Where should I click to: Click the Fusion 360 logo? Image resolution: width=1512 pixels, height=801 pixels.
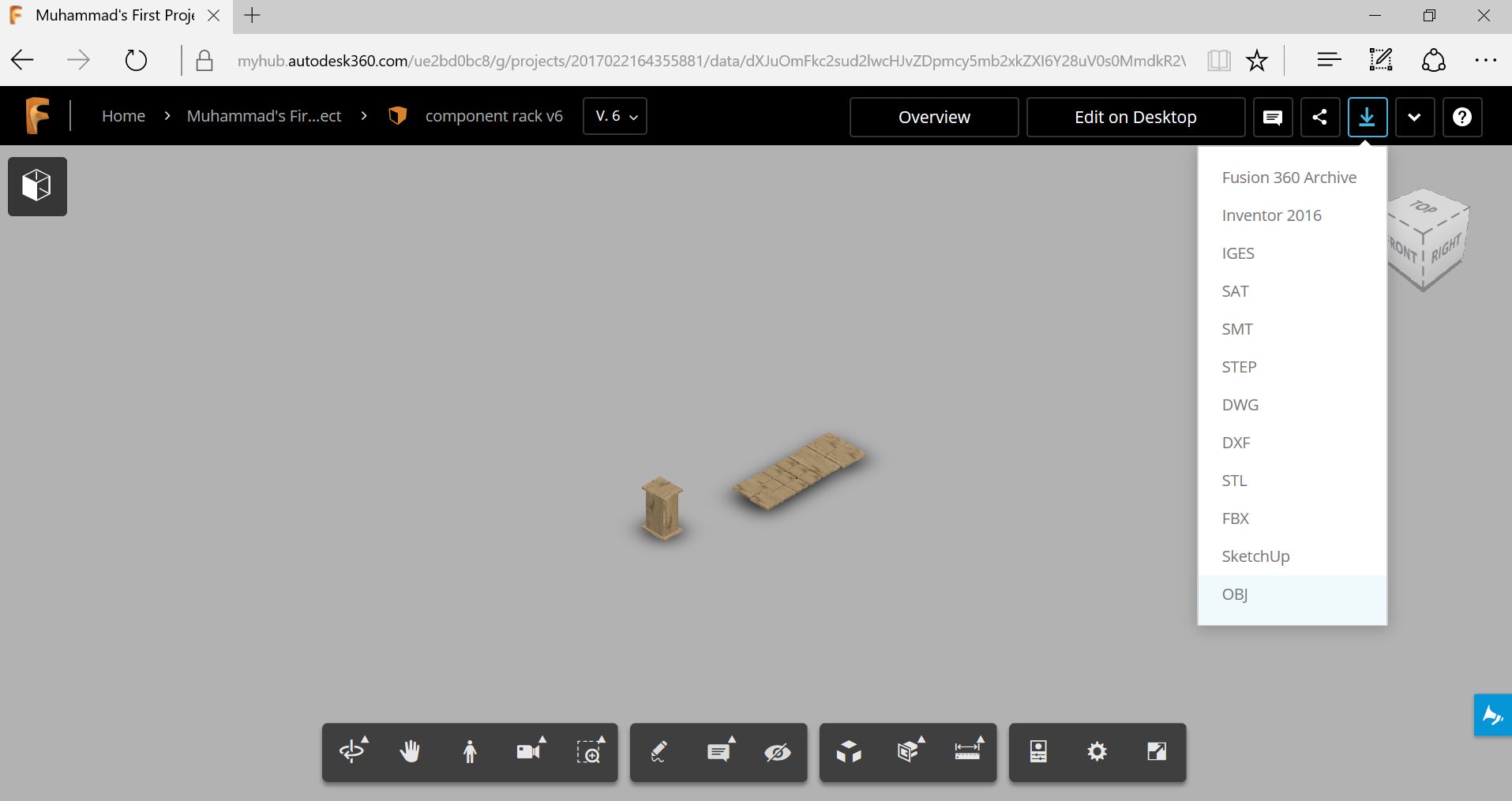pos(37,115)
